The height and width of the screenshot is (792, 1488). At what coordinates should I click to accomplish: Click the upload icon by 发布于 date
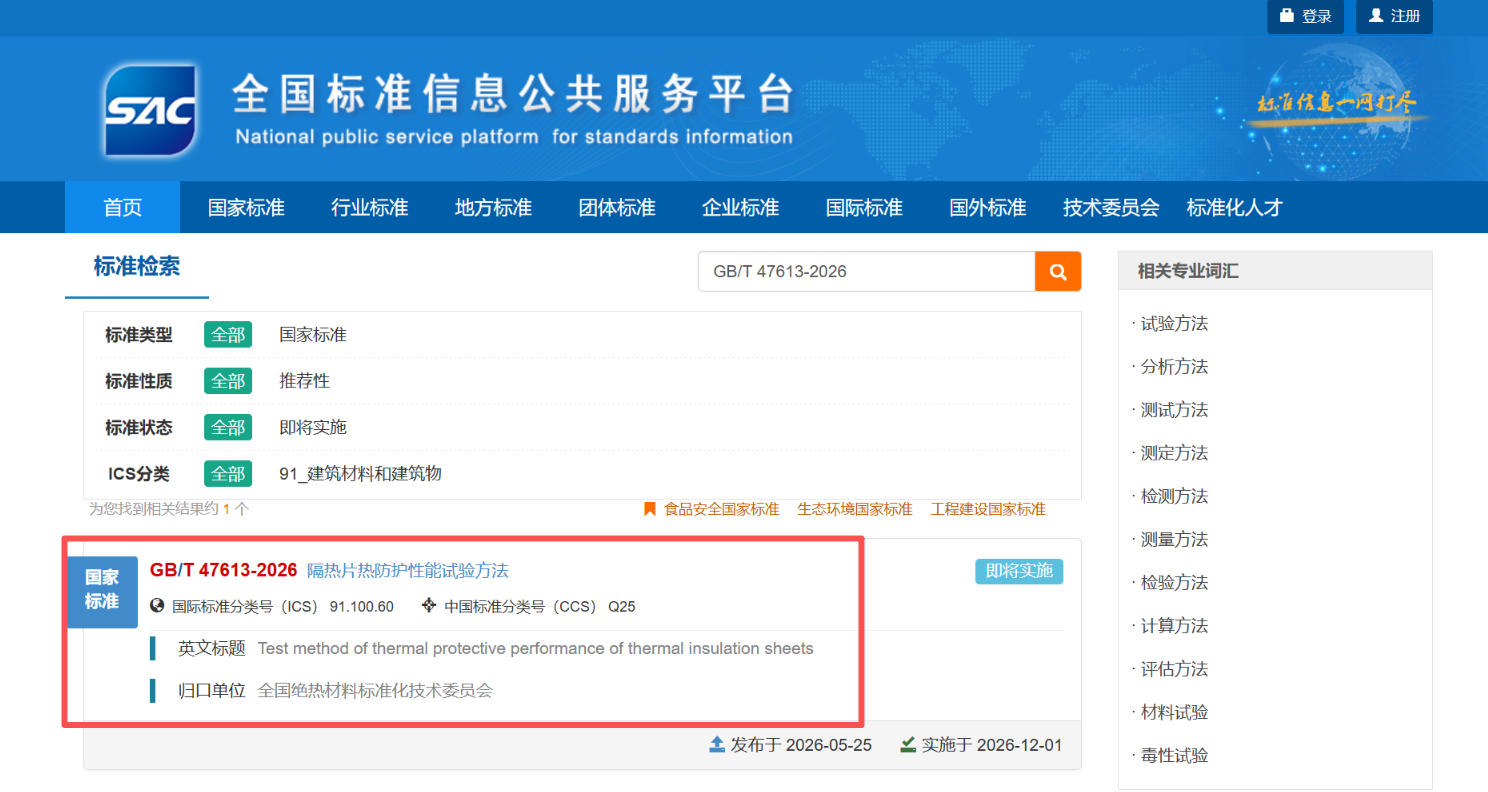[x=717, y=744]
